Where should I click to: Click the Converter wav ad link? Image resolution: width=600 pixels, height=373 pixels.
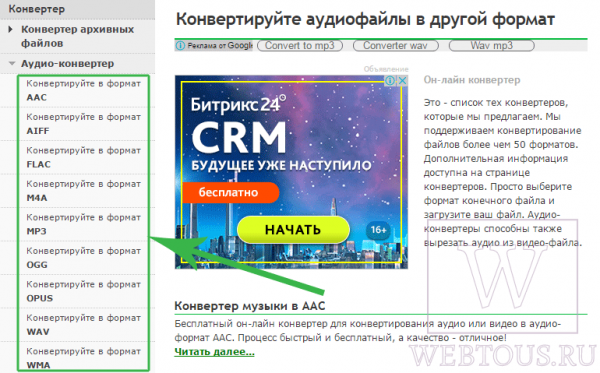396,46
